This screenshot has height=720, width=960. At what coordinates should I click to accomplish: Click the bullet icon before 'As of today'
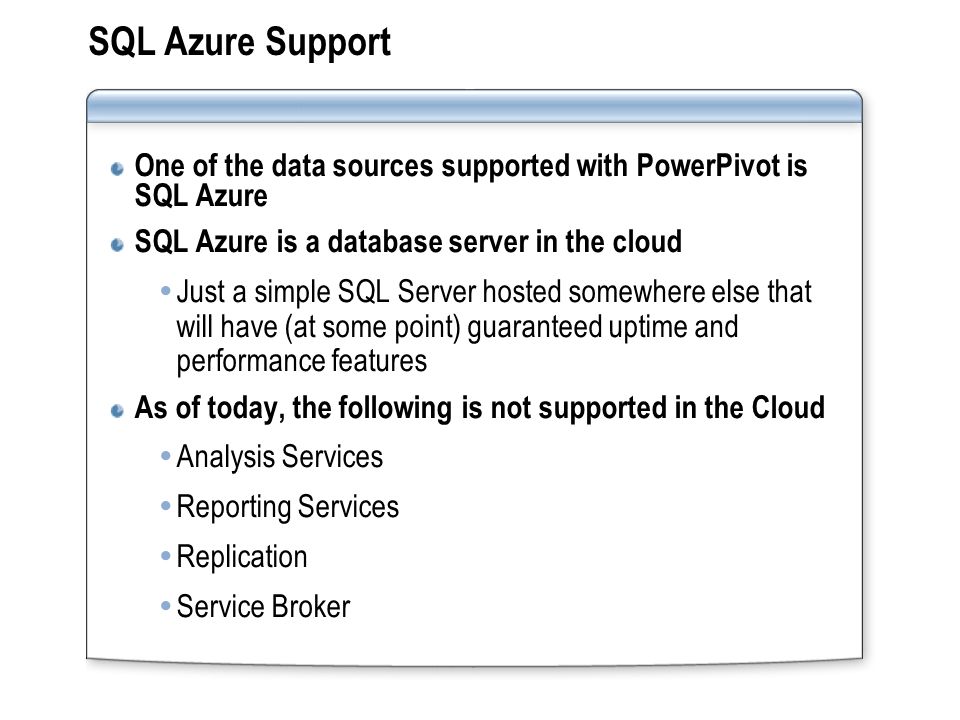pyautogui.click(x=117, y=410)
